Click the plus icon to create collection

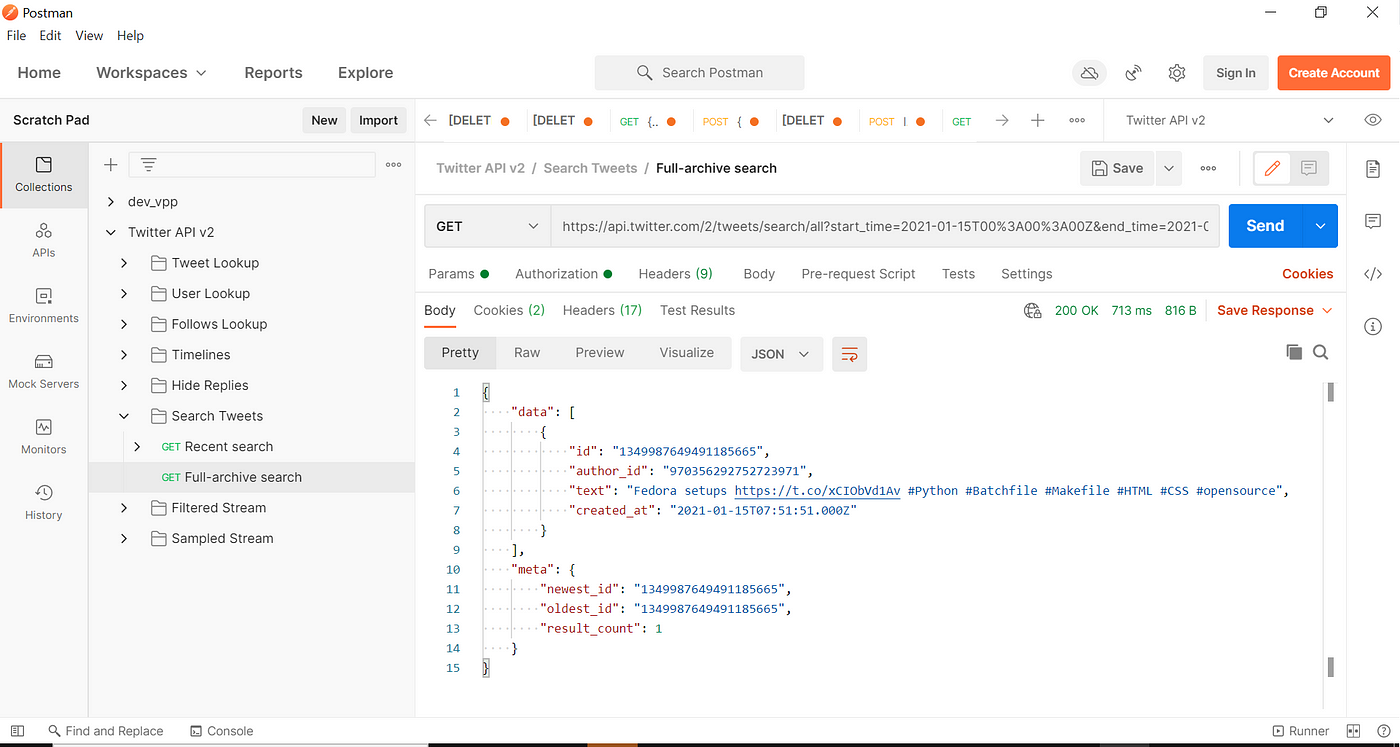[x=111, y=165]
